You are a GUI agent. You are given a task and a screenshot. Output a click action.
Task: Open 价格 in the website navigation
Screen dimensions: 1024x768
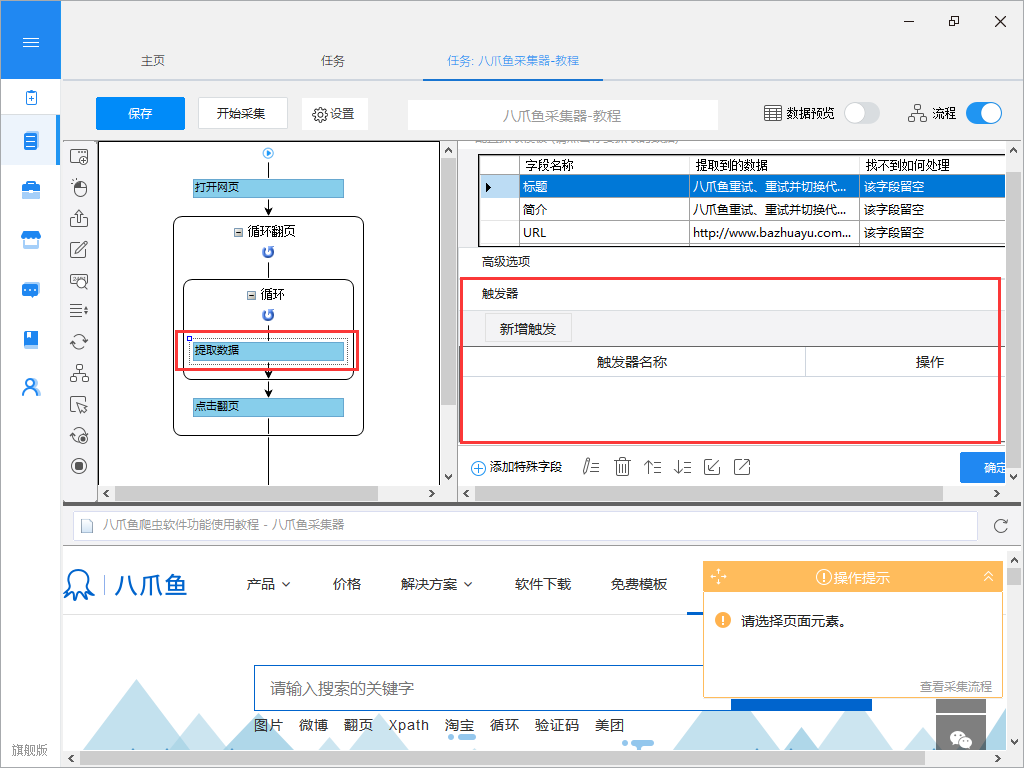[x=347, y=584]
